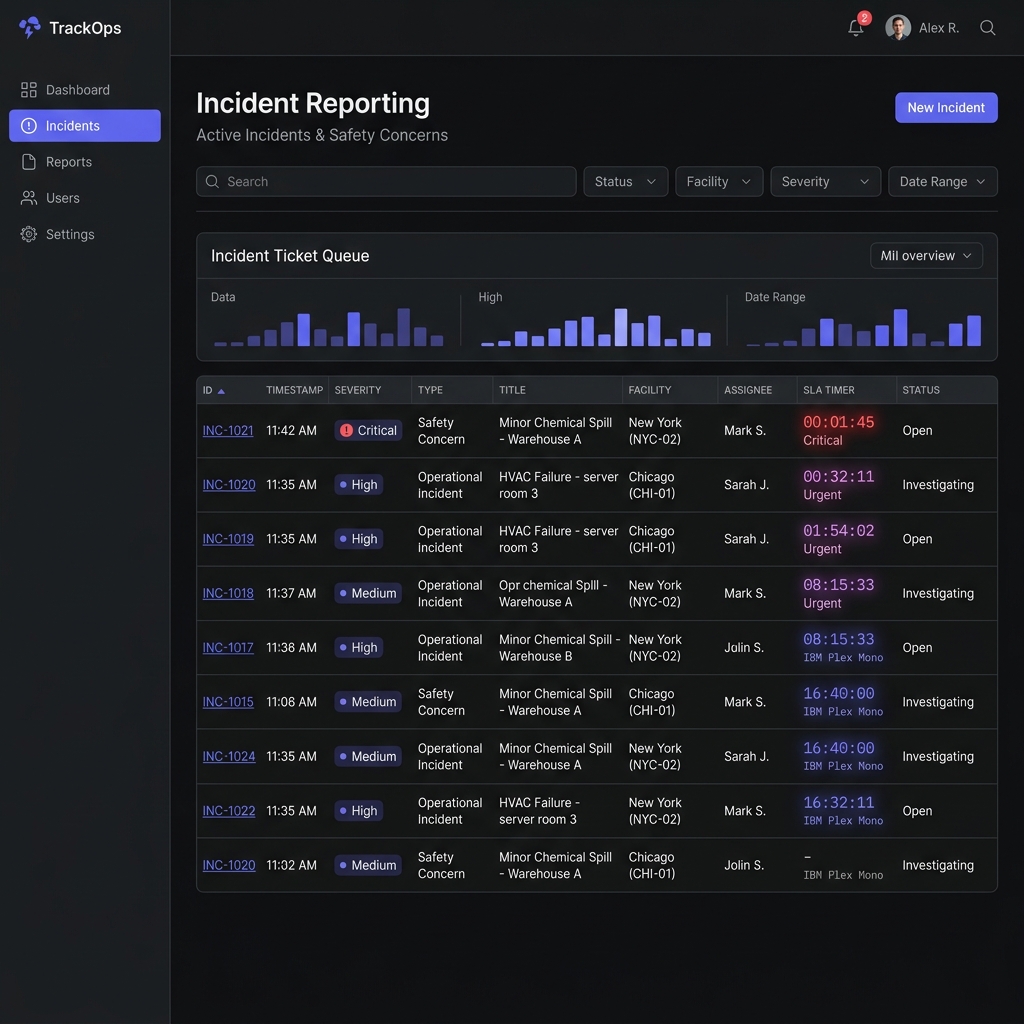Viewport: 1024px width, 1024px height.
Task: Expand the Status filter dropdown
Action: 626,182
